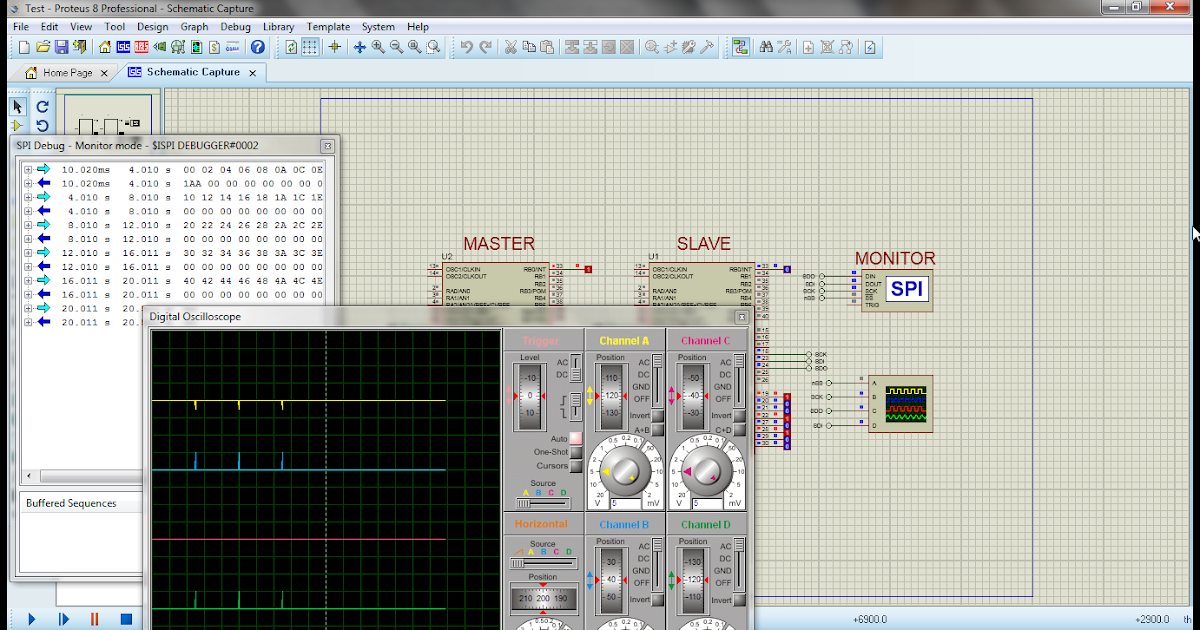Save the current schematic

coord(61,47)
